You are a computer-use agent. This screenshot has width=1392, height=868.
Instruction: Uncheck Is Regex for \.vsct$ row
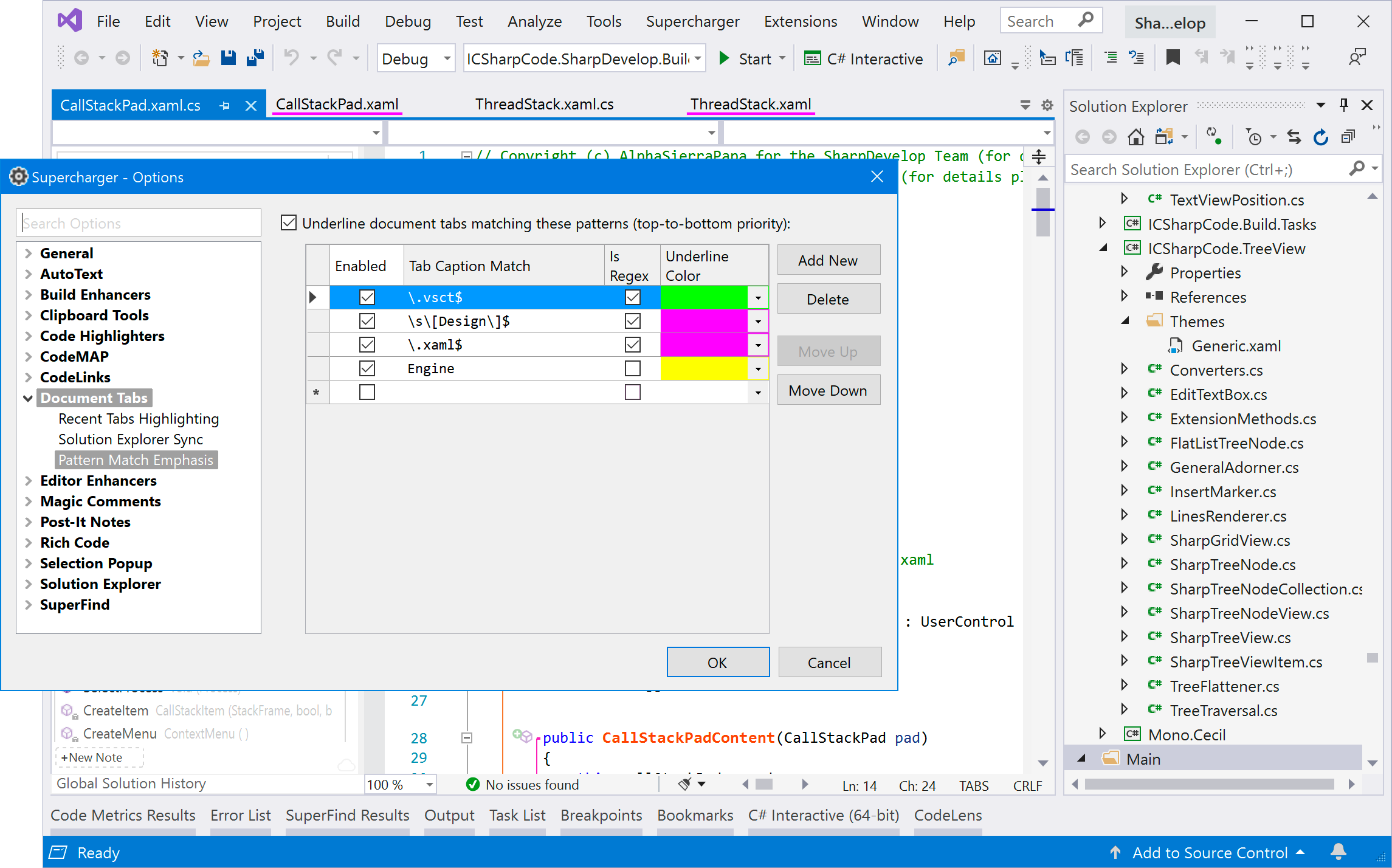click(633, 297)
